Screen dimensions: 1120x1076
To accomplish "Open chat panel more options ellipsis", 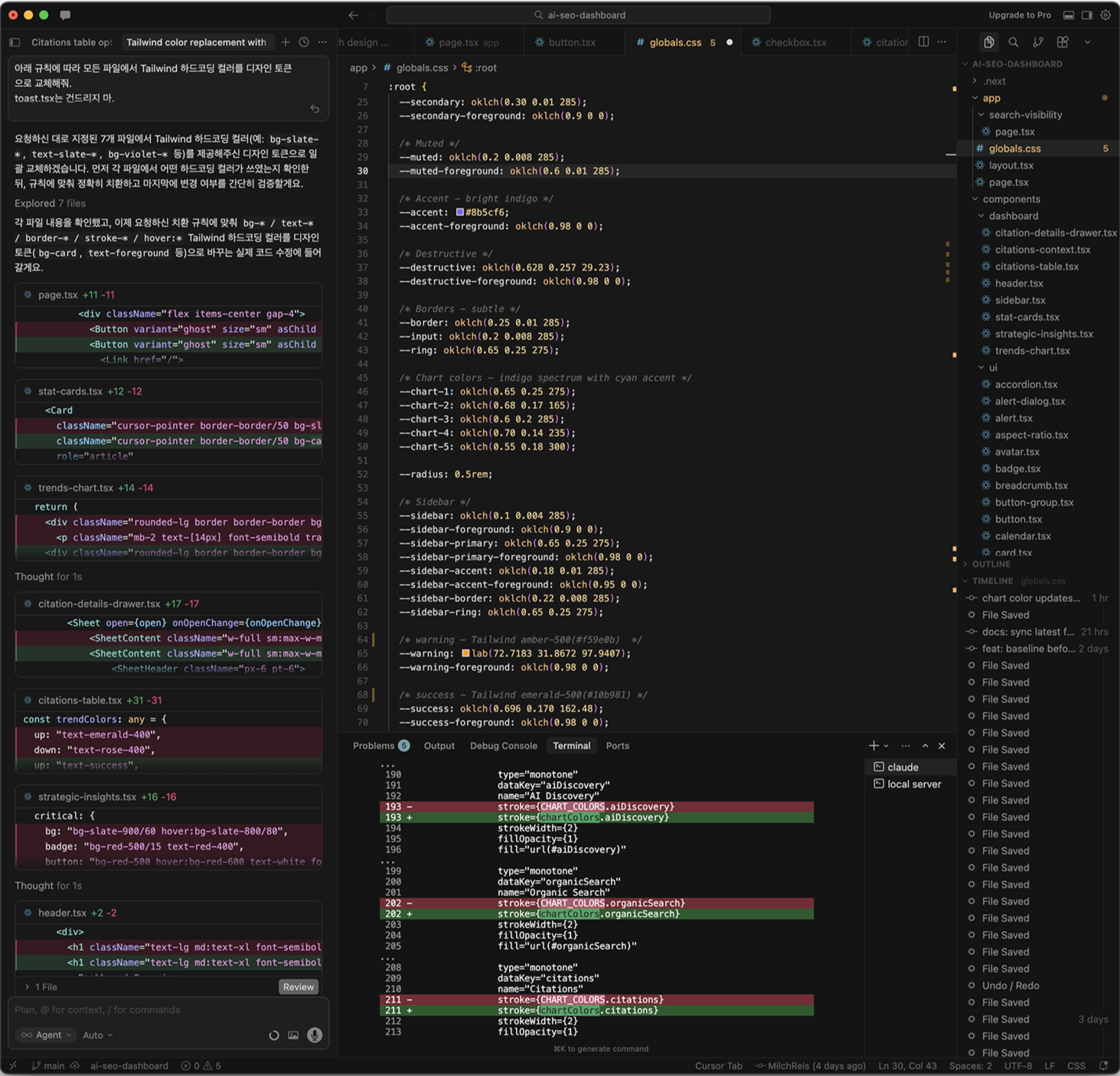I will point(322,42).
